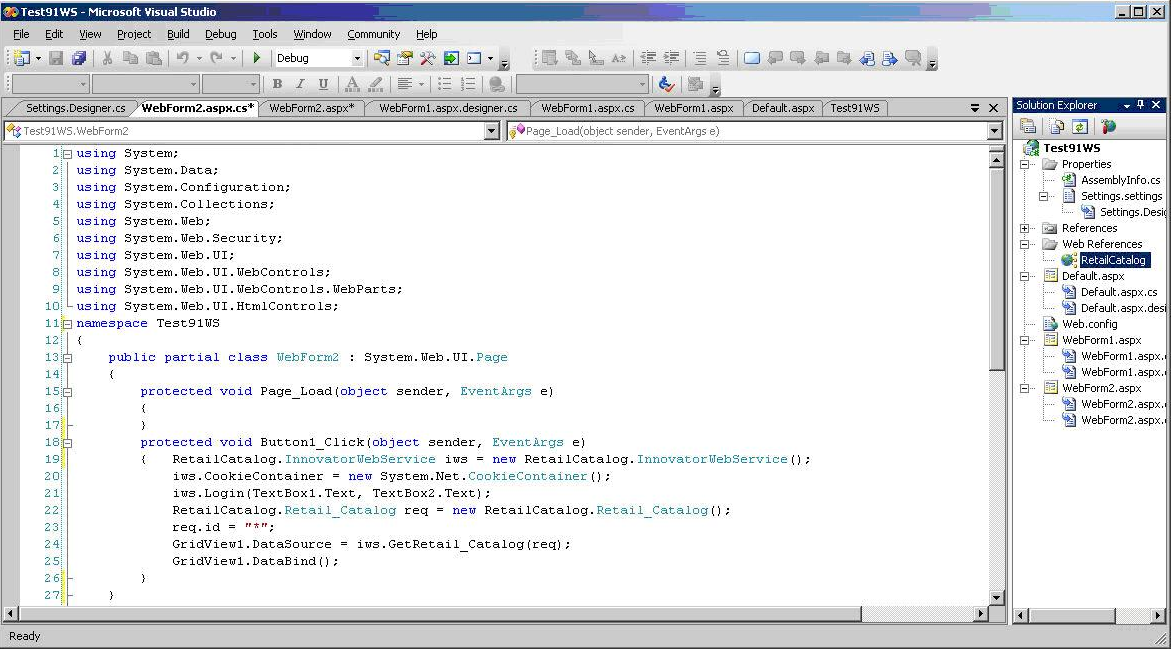Collapse the using directives outline block
The height and width of the screenshot is (649, 1171).
click(x=67, y=154)
